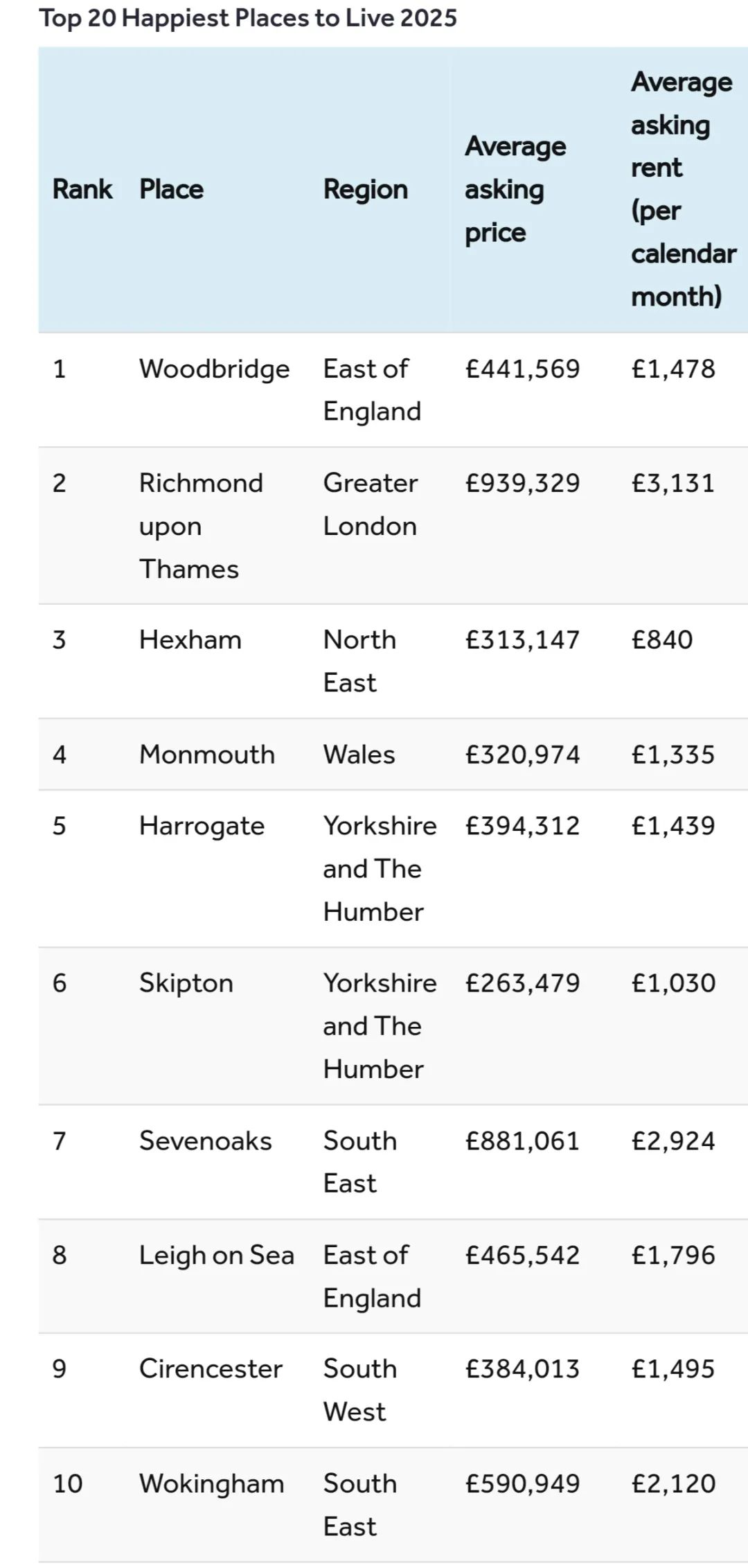Click the £2,924 rent value
Viewport: 748px width, 1568px height.
673,1141
